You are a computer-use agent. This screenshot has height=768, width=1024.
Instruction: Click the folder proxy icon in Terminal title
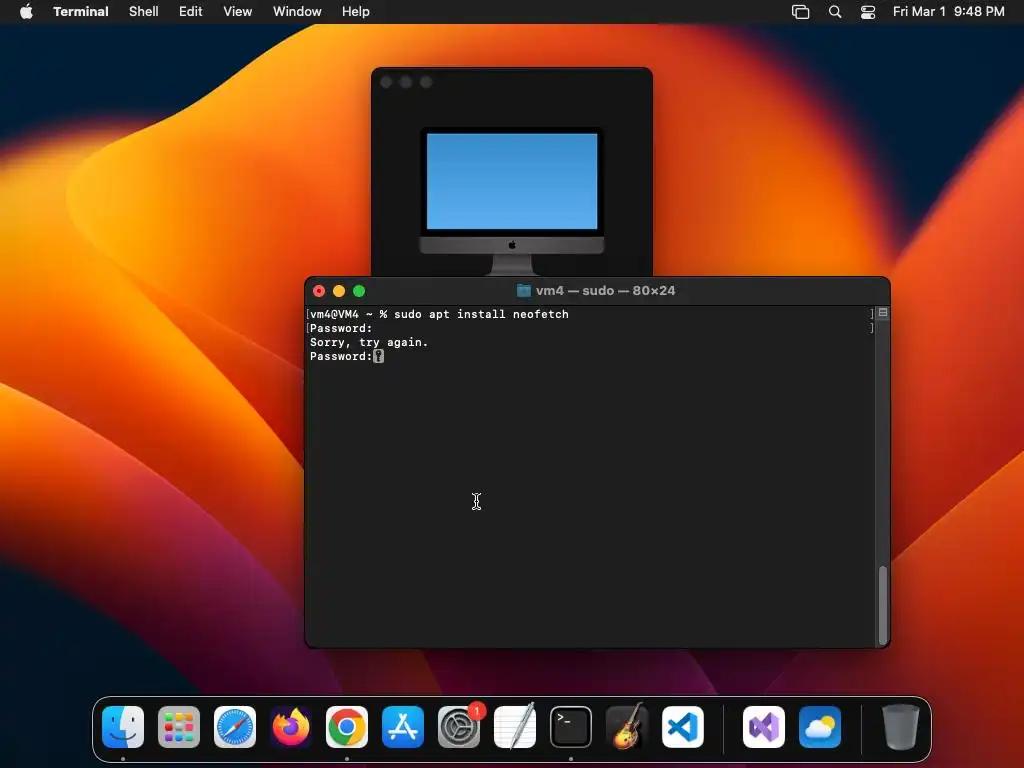pos(524,291)
